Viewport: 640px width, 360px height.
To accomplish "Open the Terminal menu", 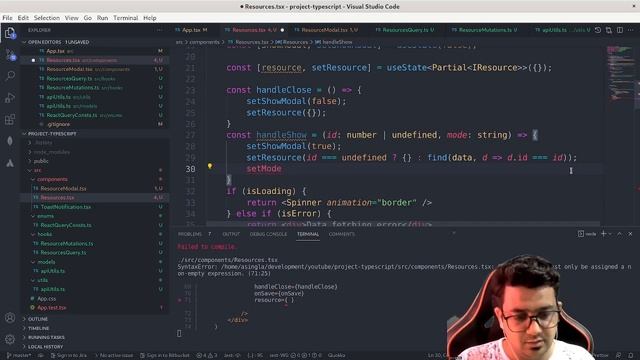I will [126, 18].
